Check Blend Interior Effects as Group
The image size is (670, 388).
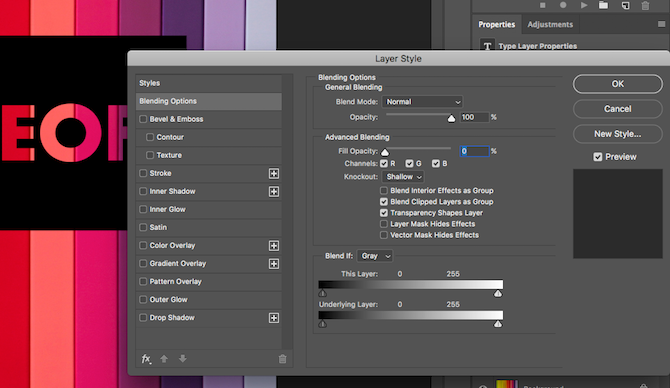pyautogui.click(x=384, y=191)
